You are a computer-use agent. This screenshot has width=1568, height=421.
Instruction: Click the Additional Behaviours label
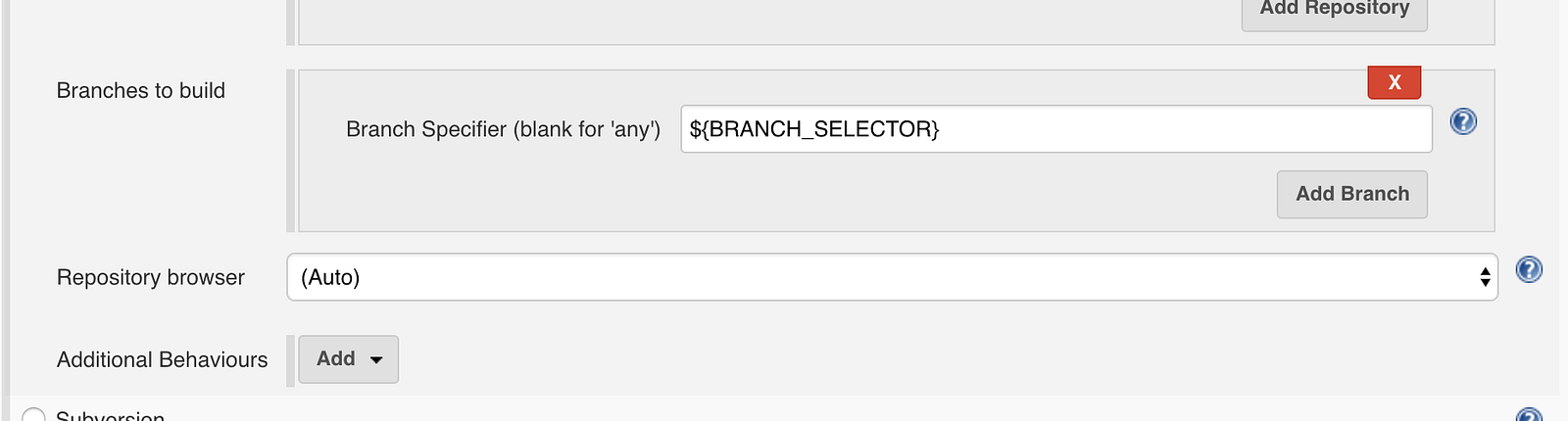pos(162,360)
